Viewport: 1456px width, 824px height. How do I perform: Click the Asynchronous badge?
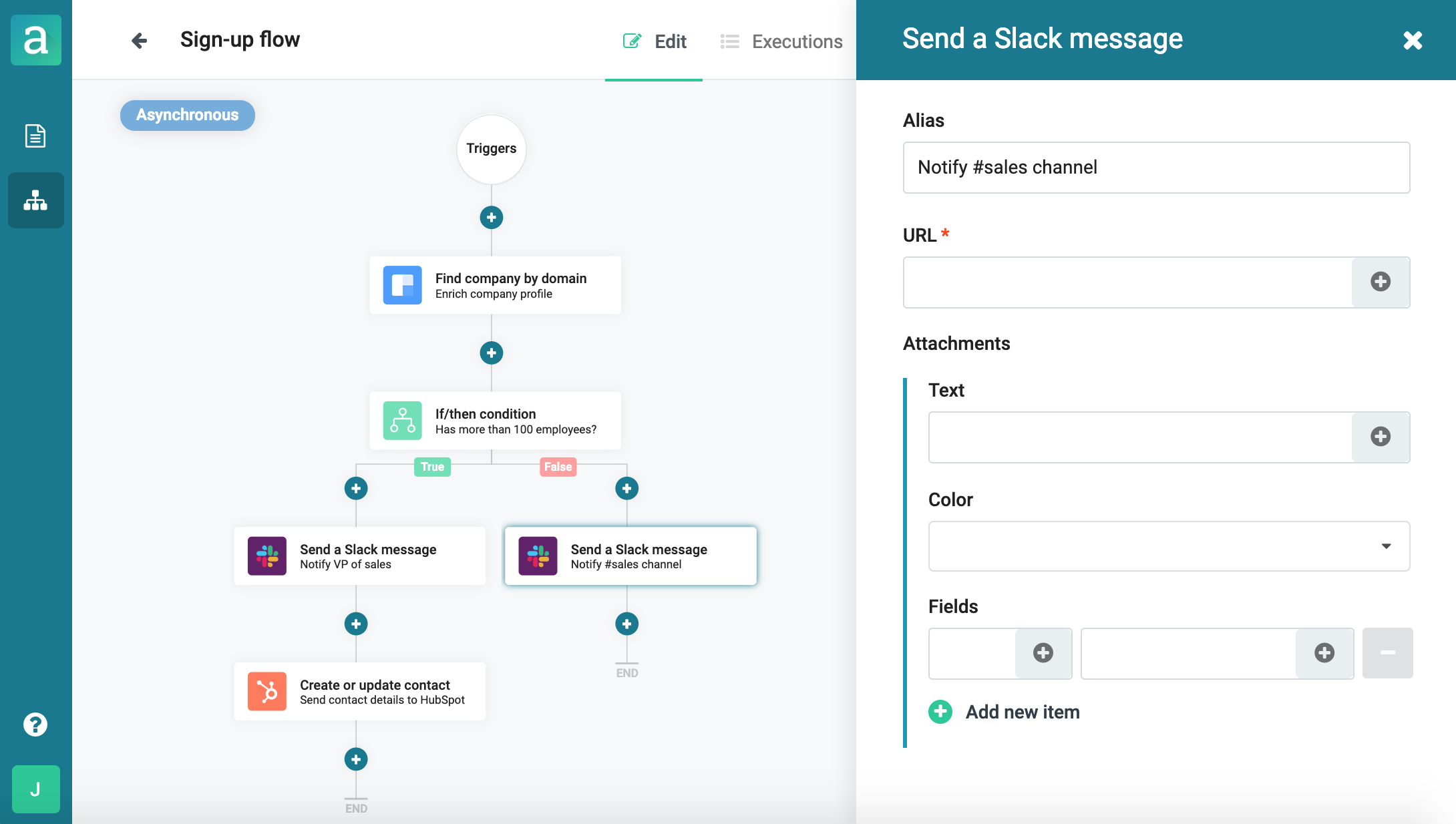tap(188, 115)
